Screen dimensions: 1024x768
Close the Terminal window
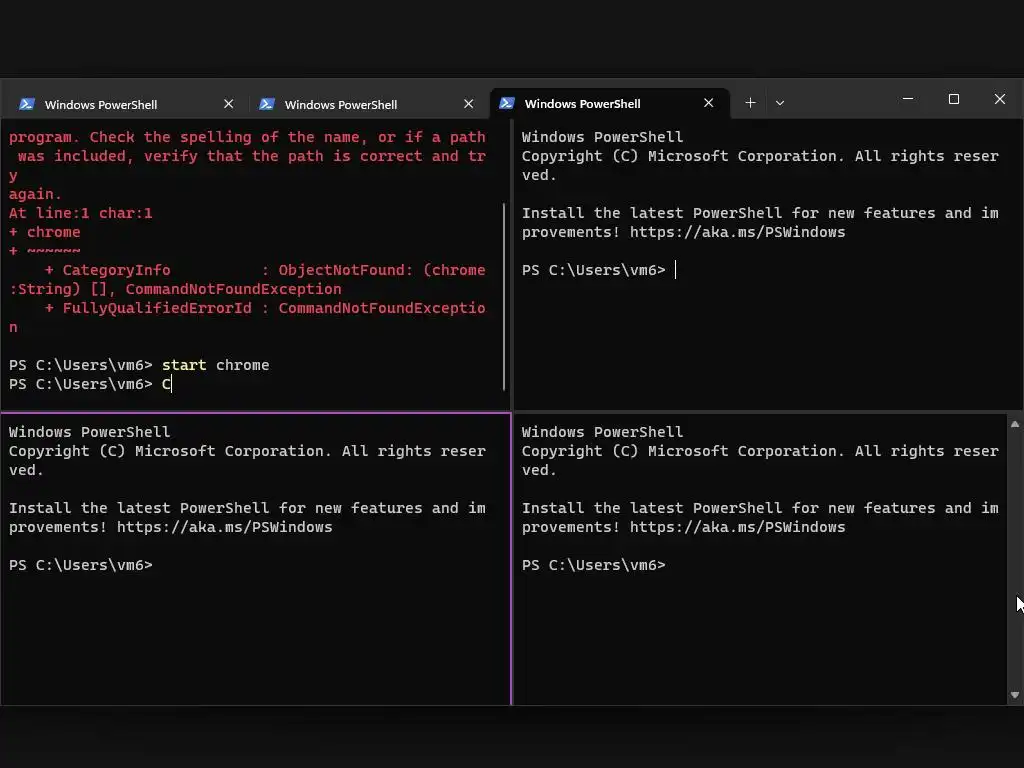coord(1000,99)
